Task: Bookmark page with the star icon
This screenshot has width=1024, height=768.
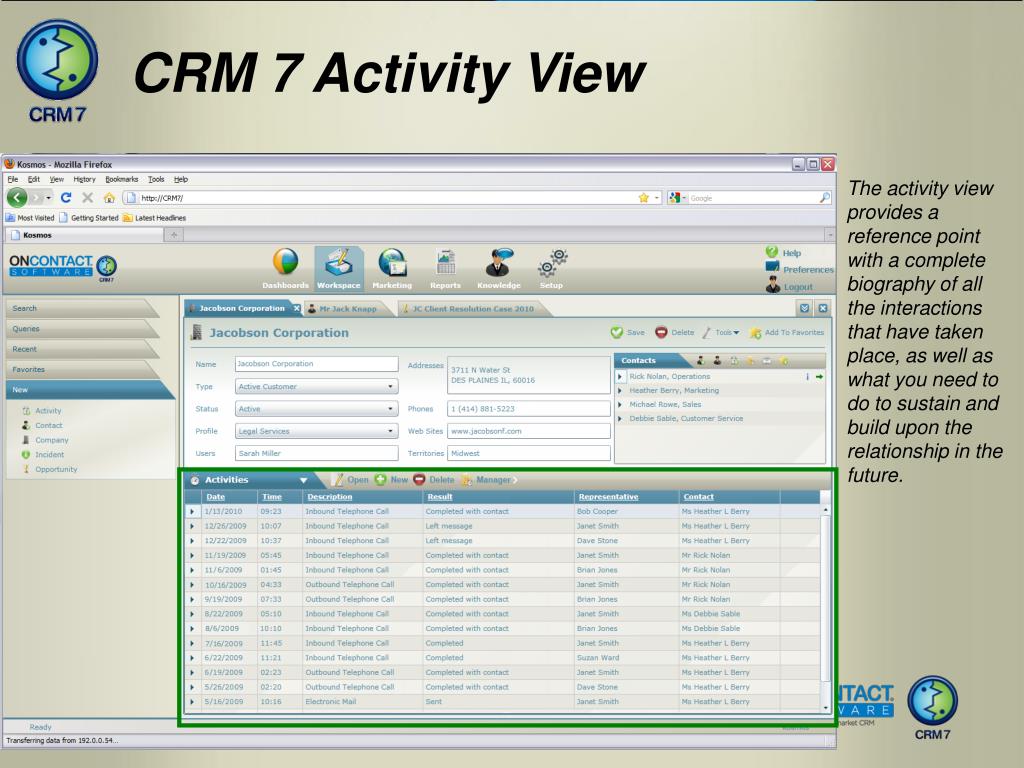Action: coord(644,197)
